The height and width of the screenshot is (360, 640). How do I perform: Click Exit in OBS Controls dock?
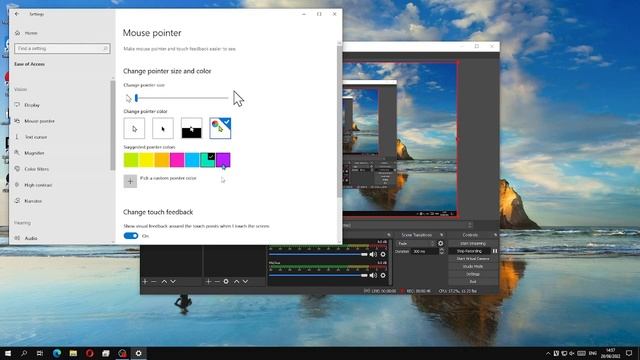473,282
